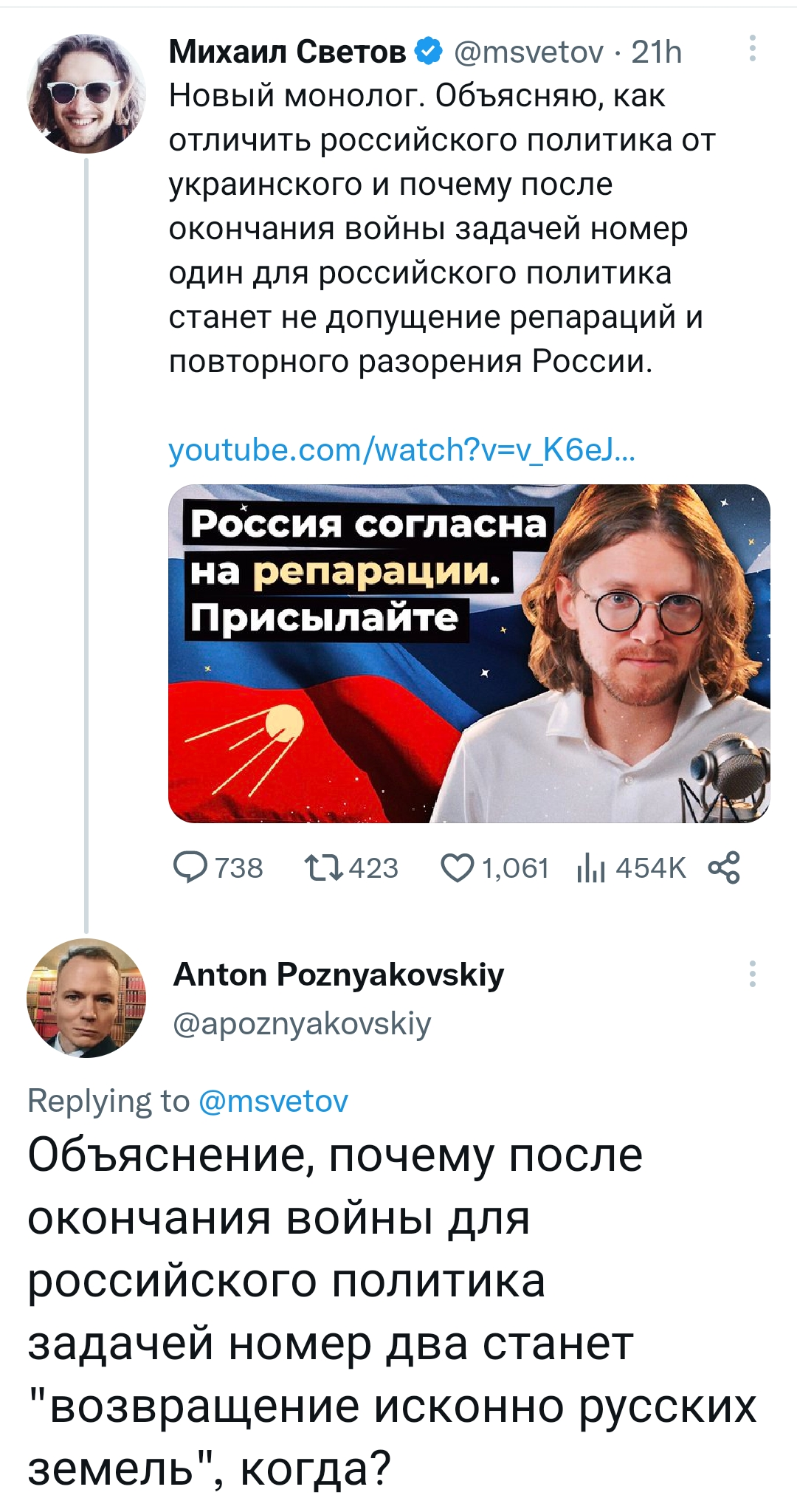Viewport: 797px width, 1512px height.
Task: Tap the @msvetov mention in Replying to
Action: pyautogui.click(x=273, y=1102)
